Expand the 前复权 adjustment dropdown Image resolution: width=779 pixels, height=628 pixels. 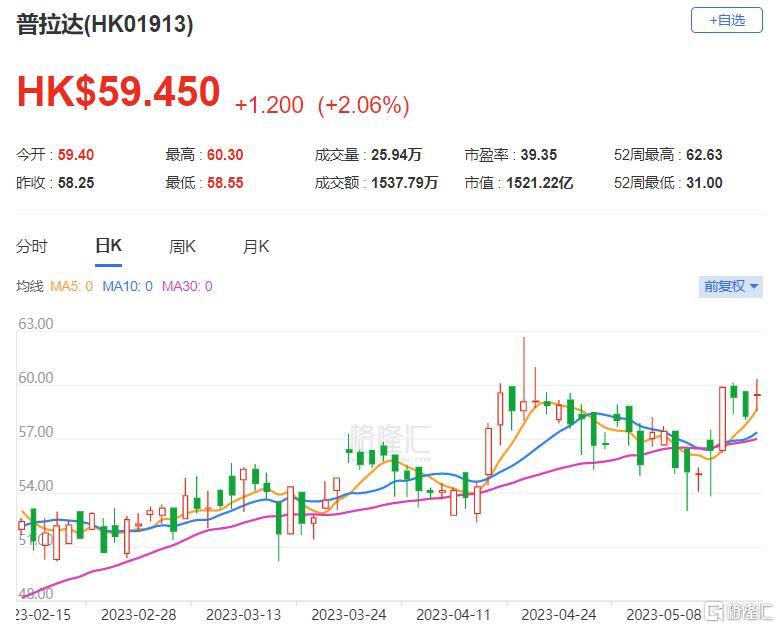click(x=730, y=286)
